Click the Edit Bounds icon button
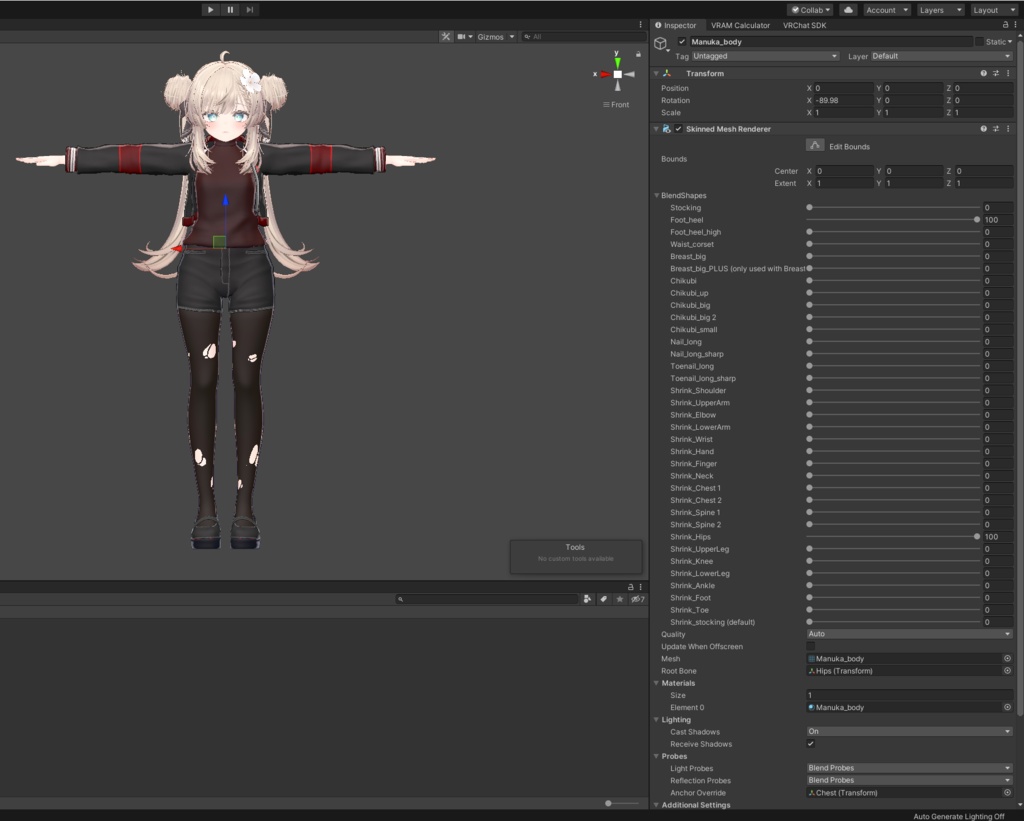Image resolution: width=1024 pixels, height=821 pixels. pyautogui.click(x=816, y=146)
